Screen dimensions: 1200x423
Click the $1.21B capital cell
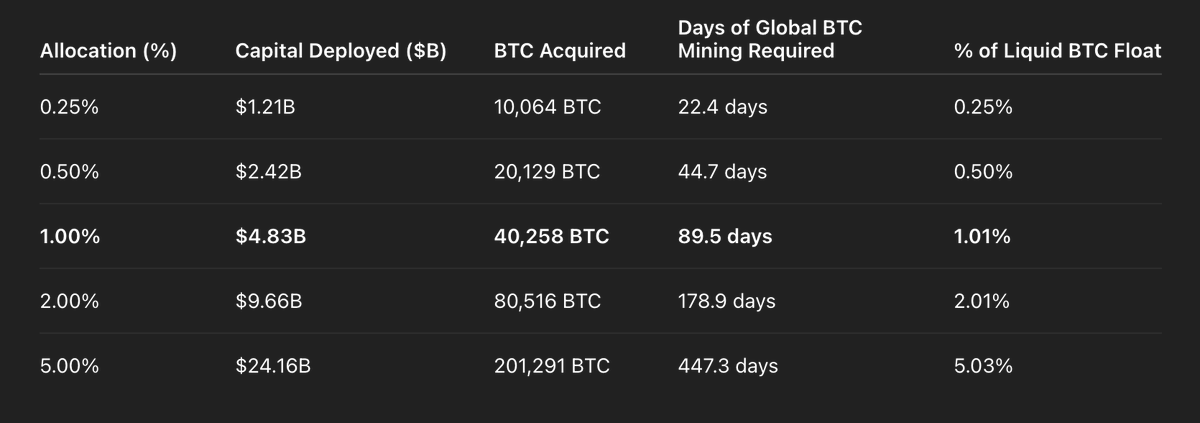pyautogui.click(x=265, y=107)
